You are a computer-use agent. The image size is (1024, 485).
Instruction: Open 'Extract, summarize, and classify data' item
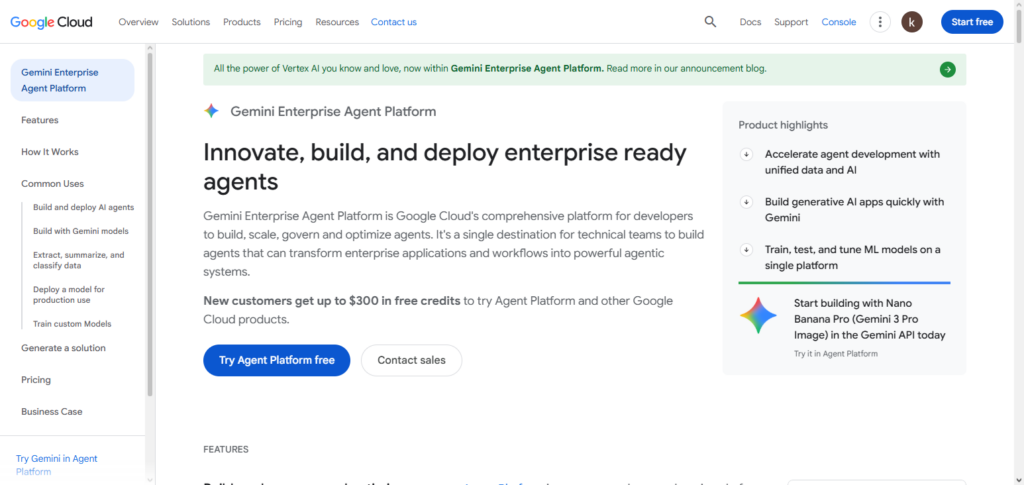[x=78, y=260]
